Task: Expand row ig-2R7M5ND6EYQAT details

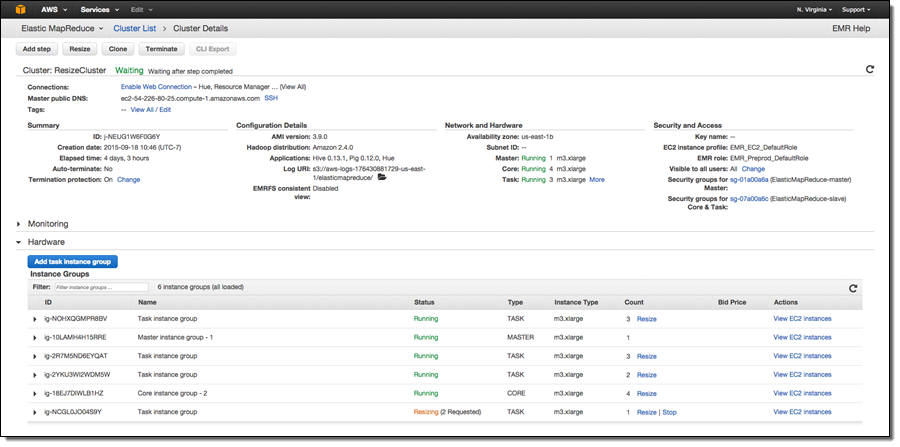Action: tap(35, 356)
